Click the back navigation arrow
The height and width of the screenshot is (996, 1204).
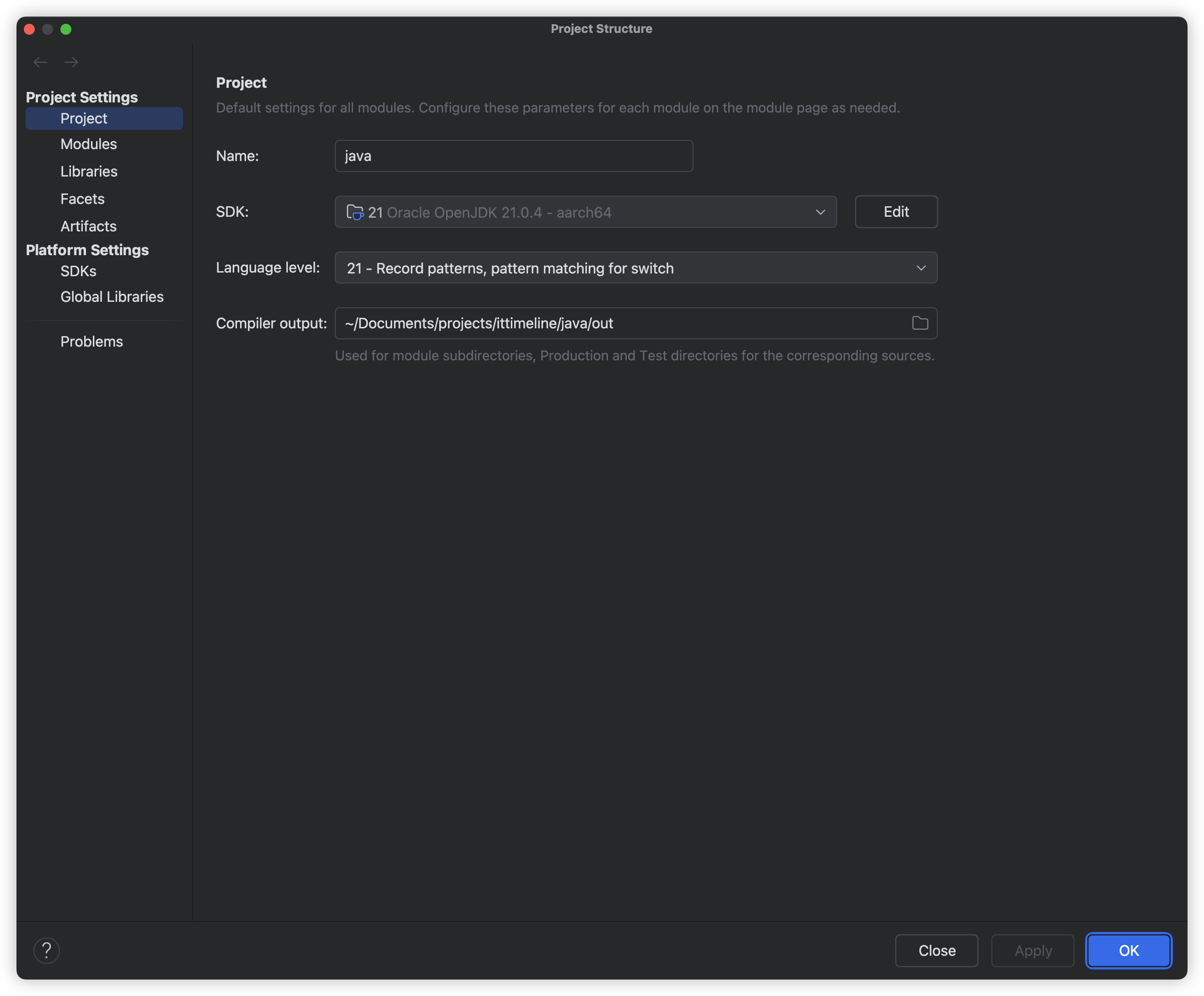[x=40, y=62]
